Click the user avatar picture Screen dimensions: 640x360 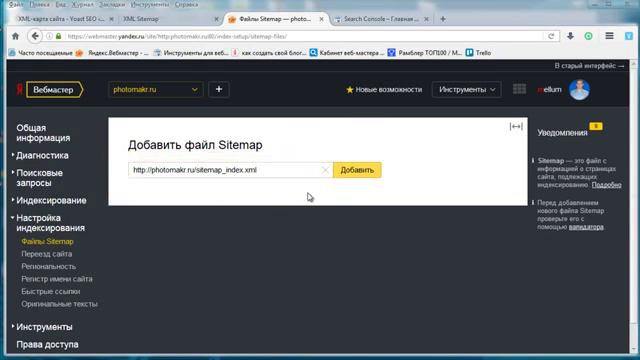(x=579, y=89)
